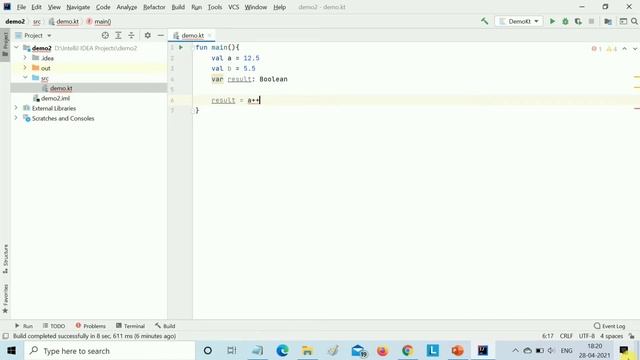
Task: Open the Mail app from taskbar
Action: [x=358, y=351]
